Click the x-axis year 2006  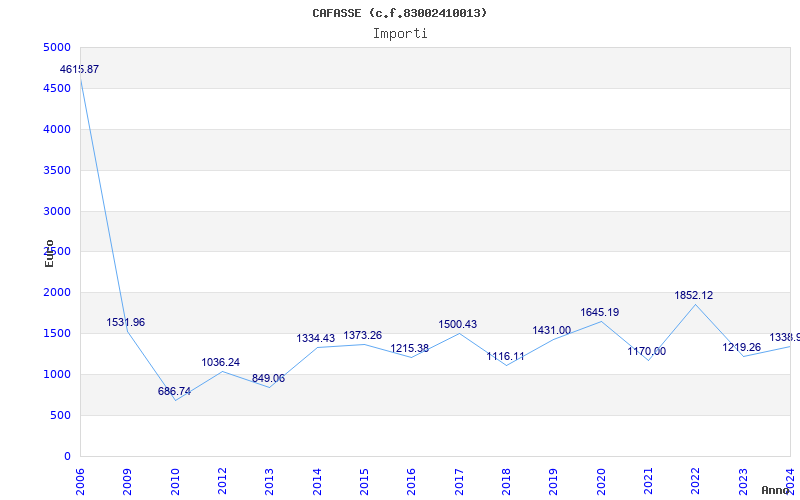[80, 482]
